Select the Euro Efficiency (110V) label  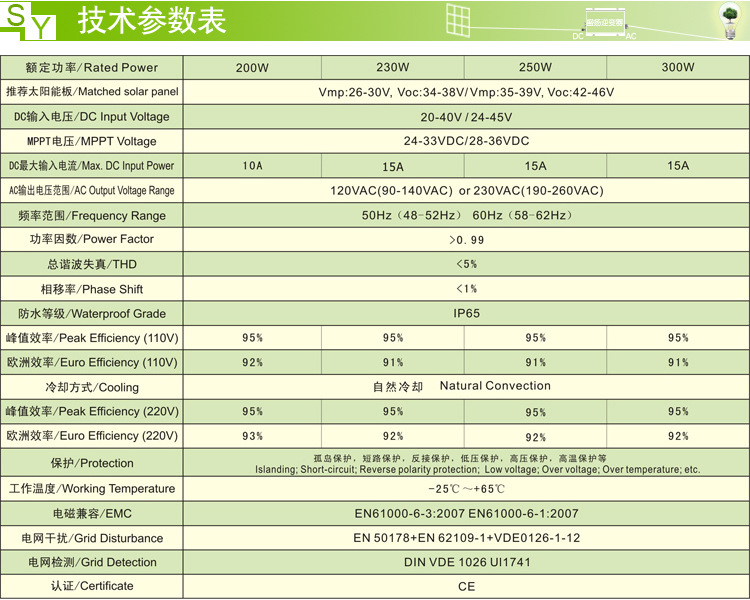point(92,362)
